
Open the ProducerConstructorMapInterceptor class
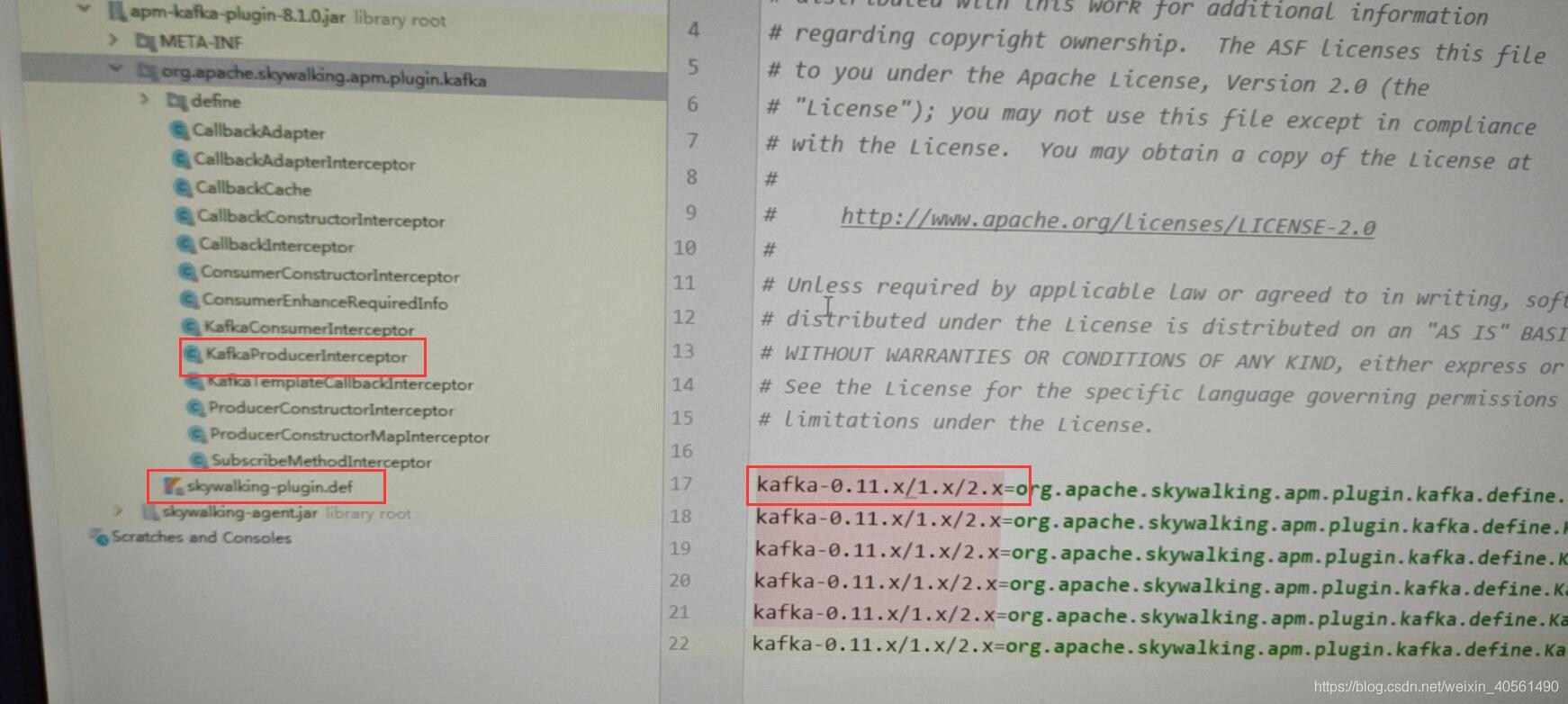[x=350, y=436]
